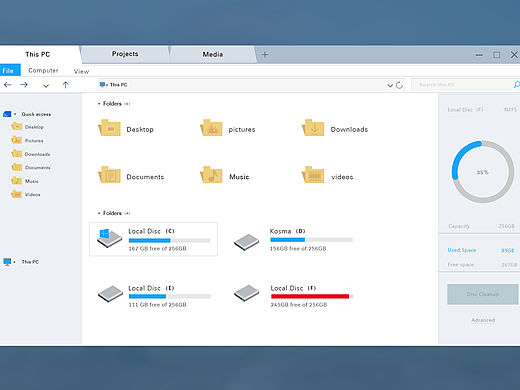This screenshot has width=520, height=390.
Task: Switch to the Media tab
Action: coord(213,54)
